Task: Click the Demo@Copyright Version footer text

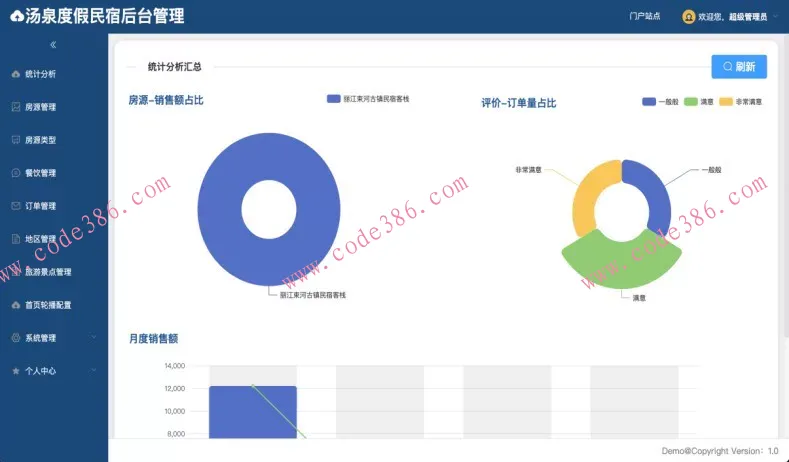Action: pyautogui.click(x=720, y=451)
